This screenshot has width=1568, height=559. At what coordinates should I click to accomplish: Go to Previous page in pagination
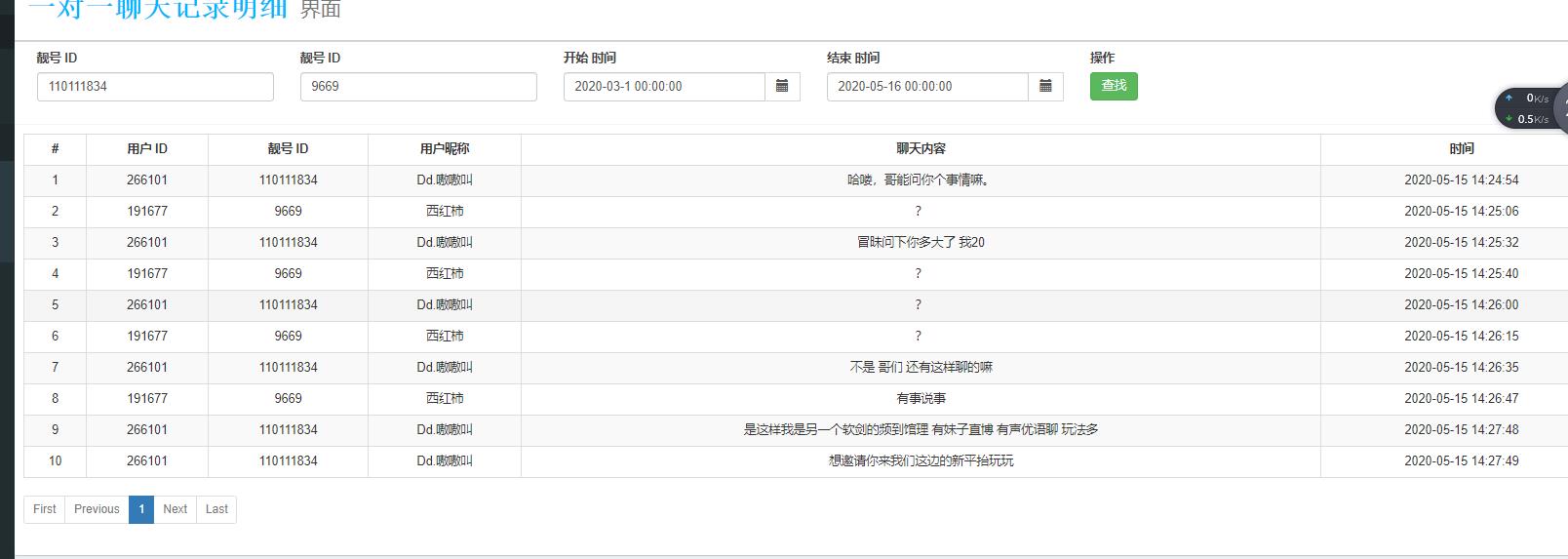[x=97, y=509]
